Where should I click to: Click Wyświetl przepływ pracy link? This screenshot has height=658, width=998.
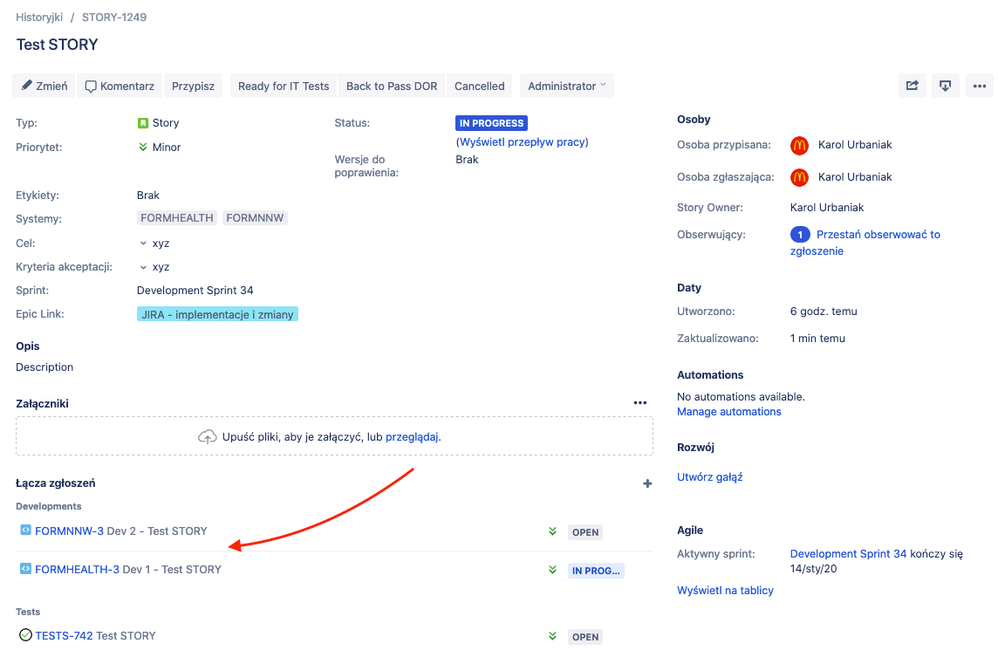click(x=522, y=142)
